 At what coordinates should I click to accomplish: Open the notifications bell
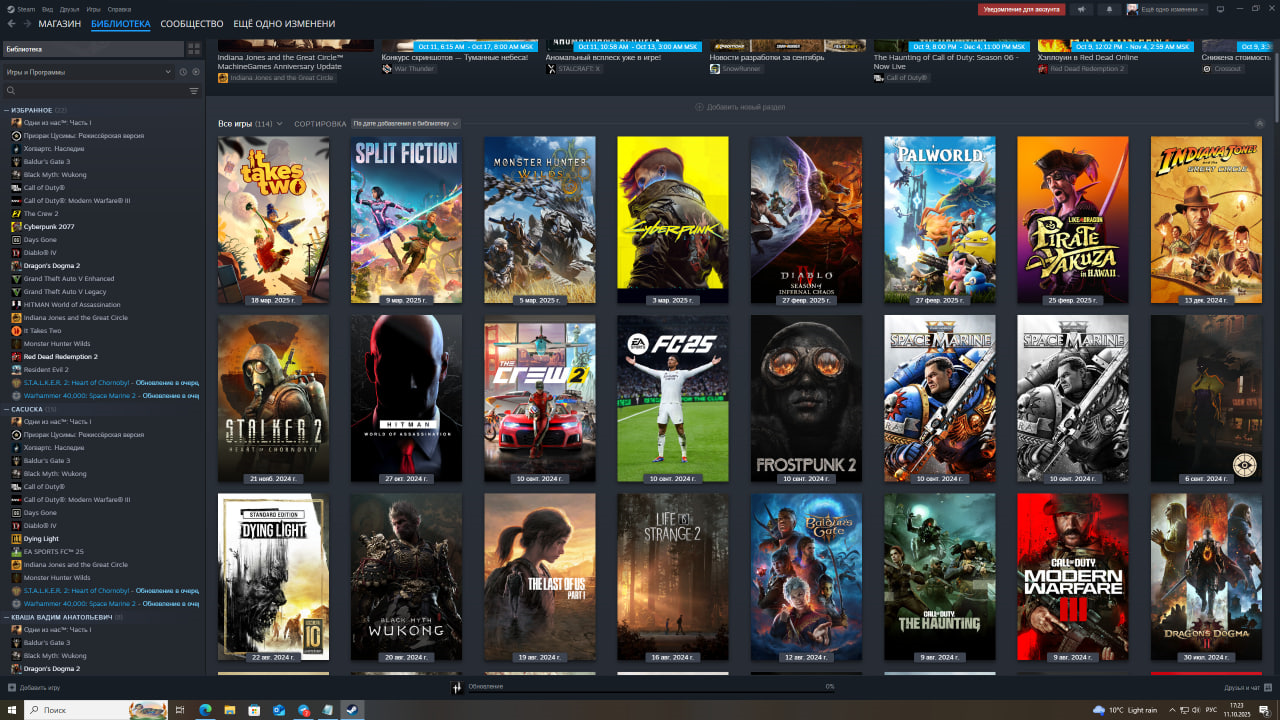[1108, 9]
